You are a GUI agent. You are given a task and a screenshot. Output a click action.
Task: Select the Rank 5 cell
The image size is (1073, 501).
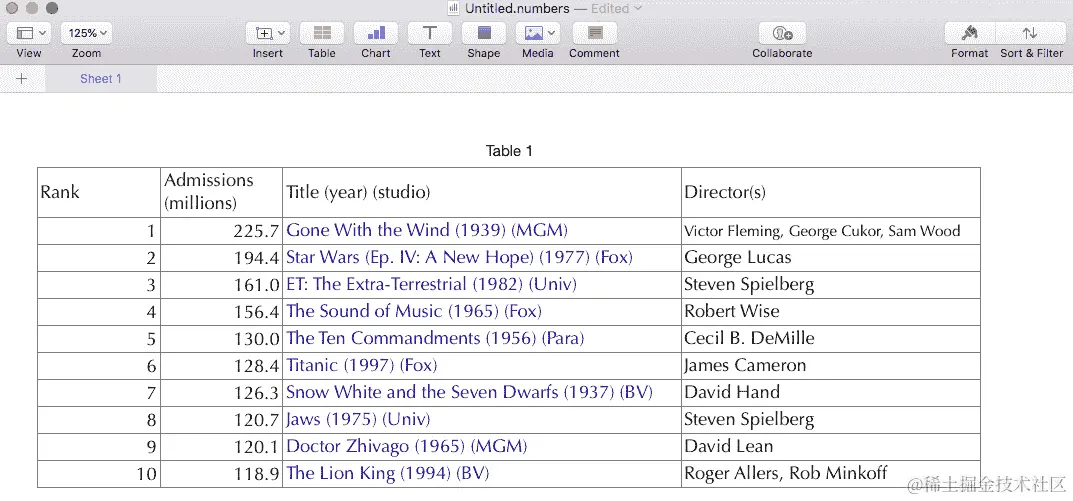coord(99,339)
